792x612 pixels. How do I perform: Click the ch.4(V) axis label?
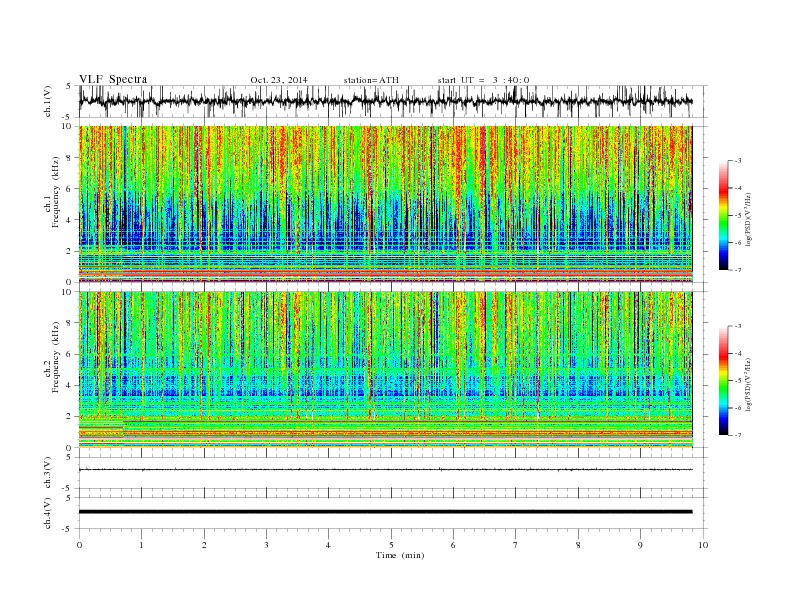click(48, 513)
